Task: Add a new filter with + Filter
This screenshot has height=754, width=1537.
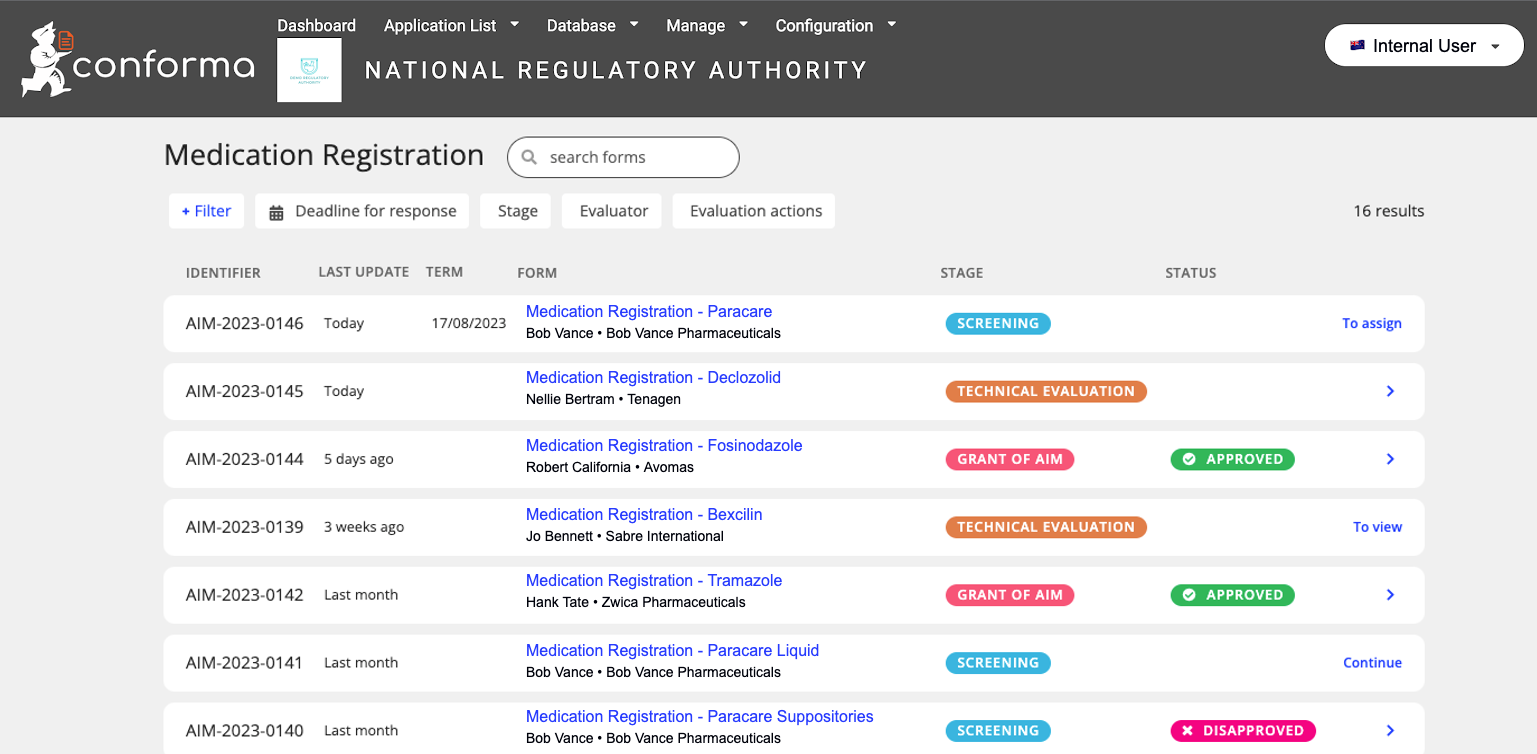Action: pyautogui.click(x=206, y=211)
